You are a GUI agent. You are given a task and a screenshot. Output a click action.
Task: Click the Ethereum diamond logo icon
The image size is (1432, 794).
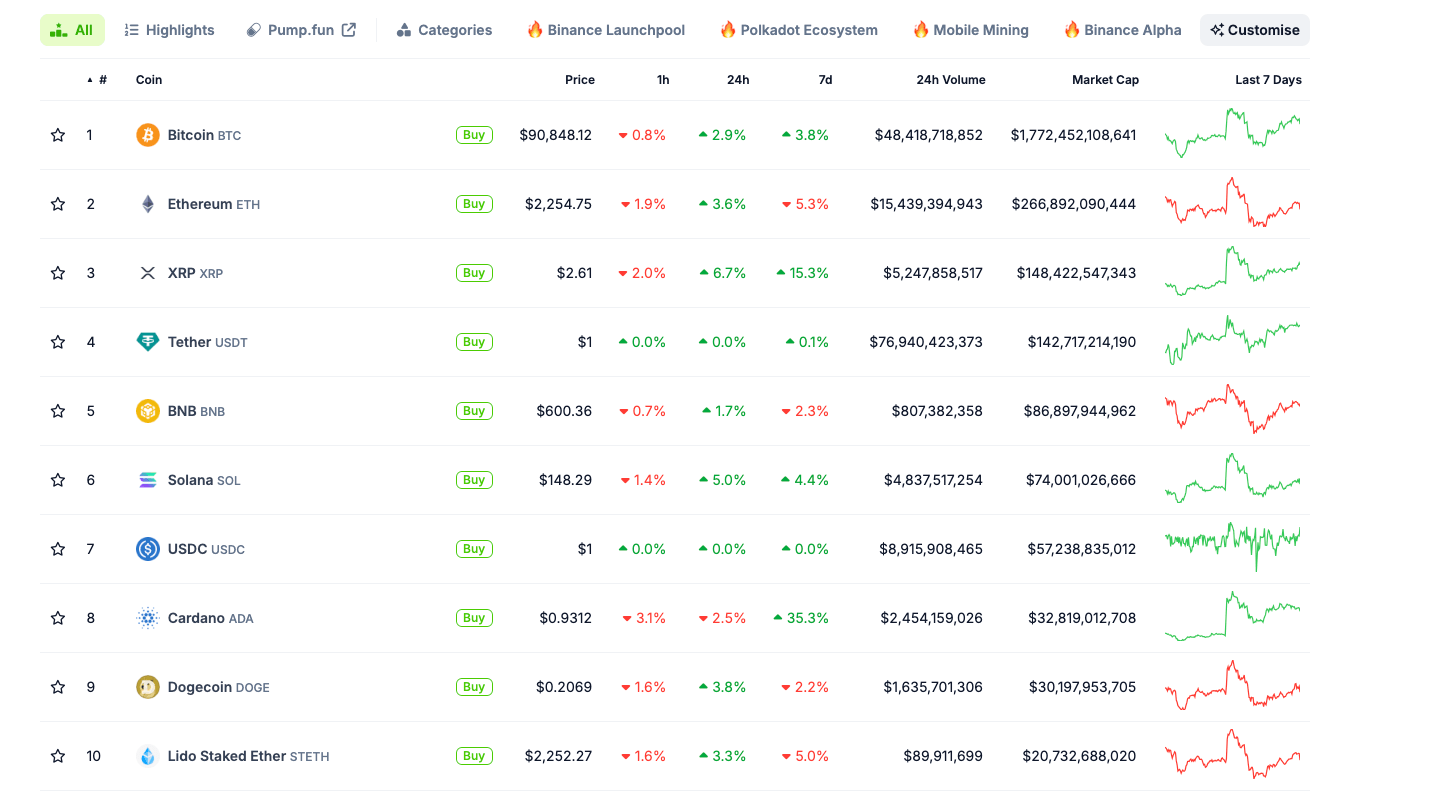coord(147,203)
